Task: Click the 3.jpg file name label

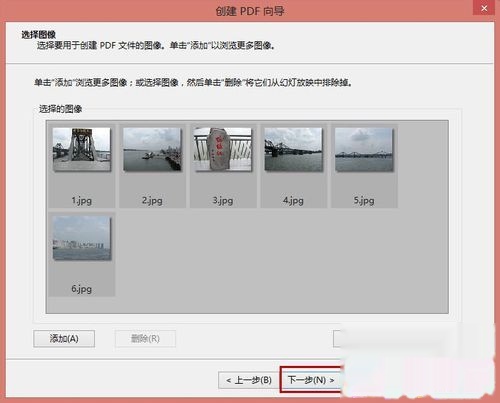Action: click(x=223, y=200)
